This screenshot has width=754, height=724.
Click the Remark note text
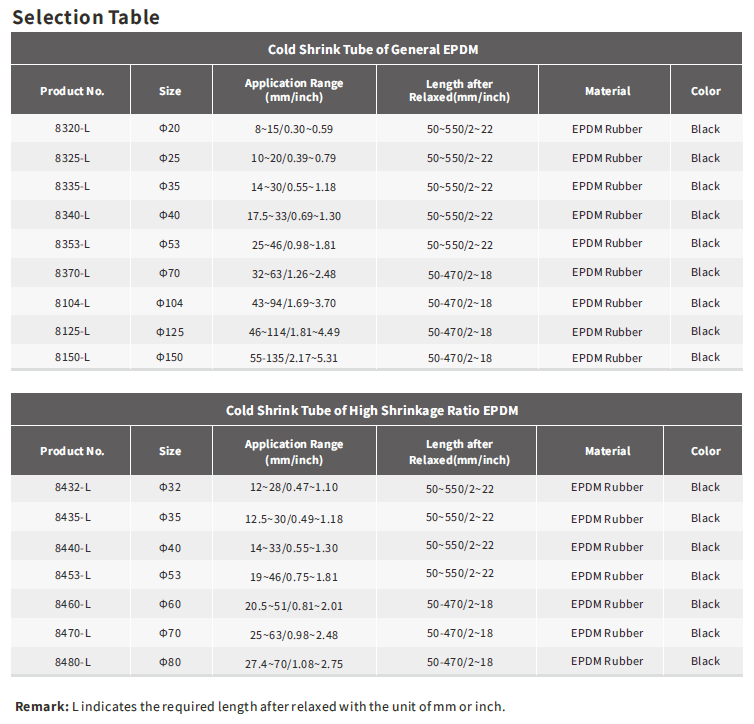(x=260, y=706)
